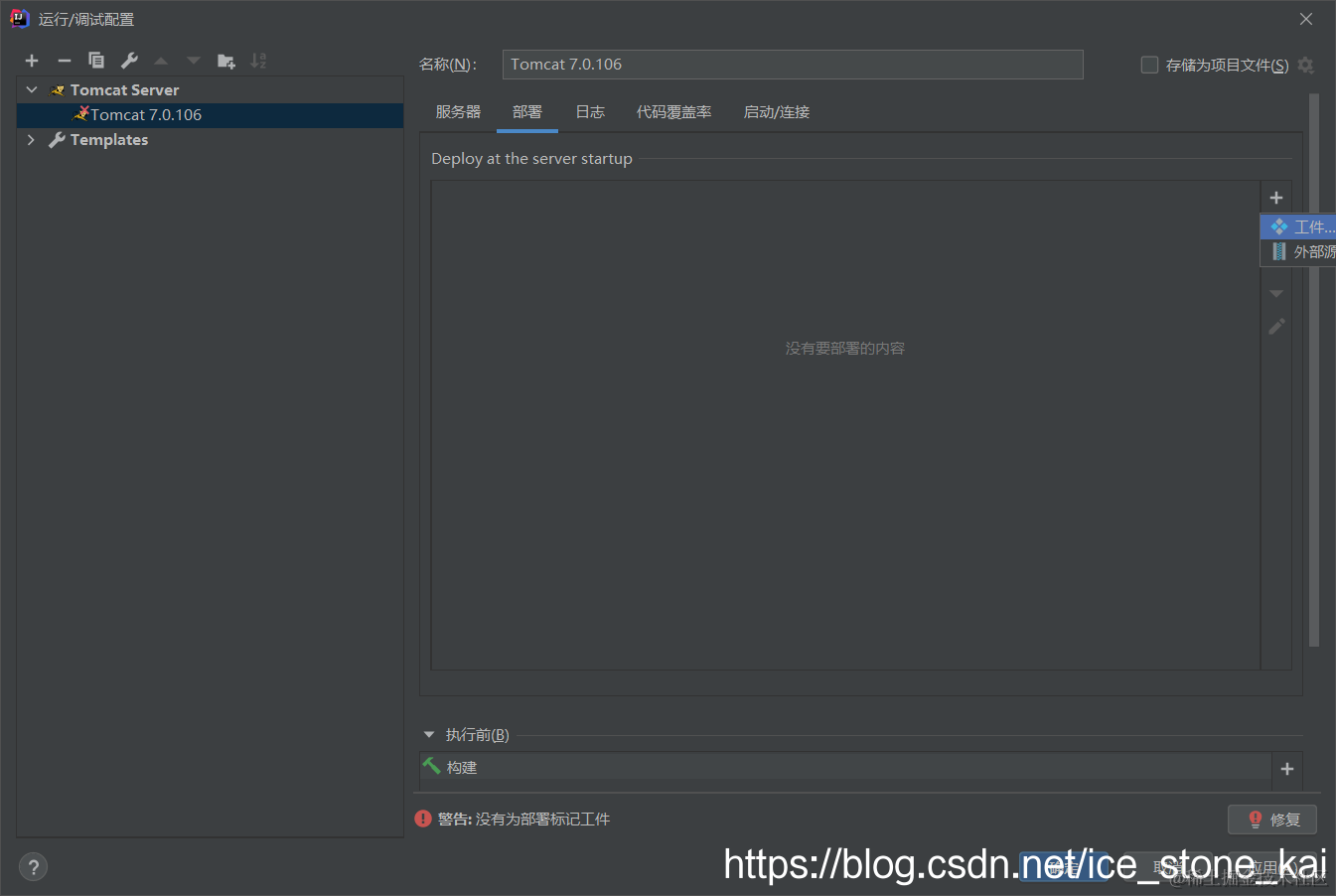The image size is (1336, 896).
Task: Switch to the 服务器 tab
Action: [x=458, y=112]
